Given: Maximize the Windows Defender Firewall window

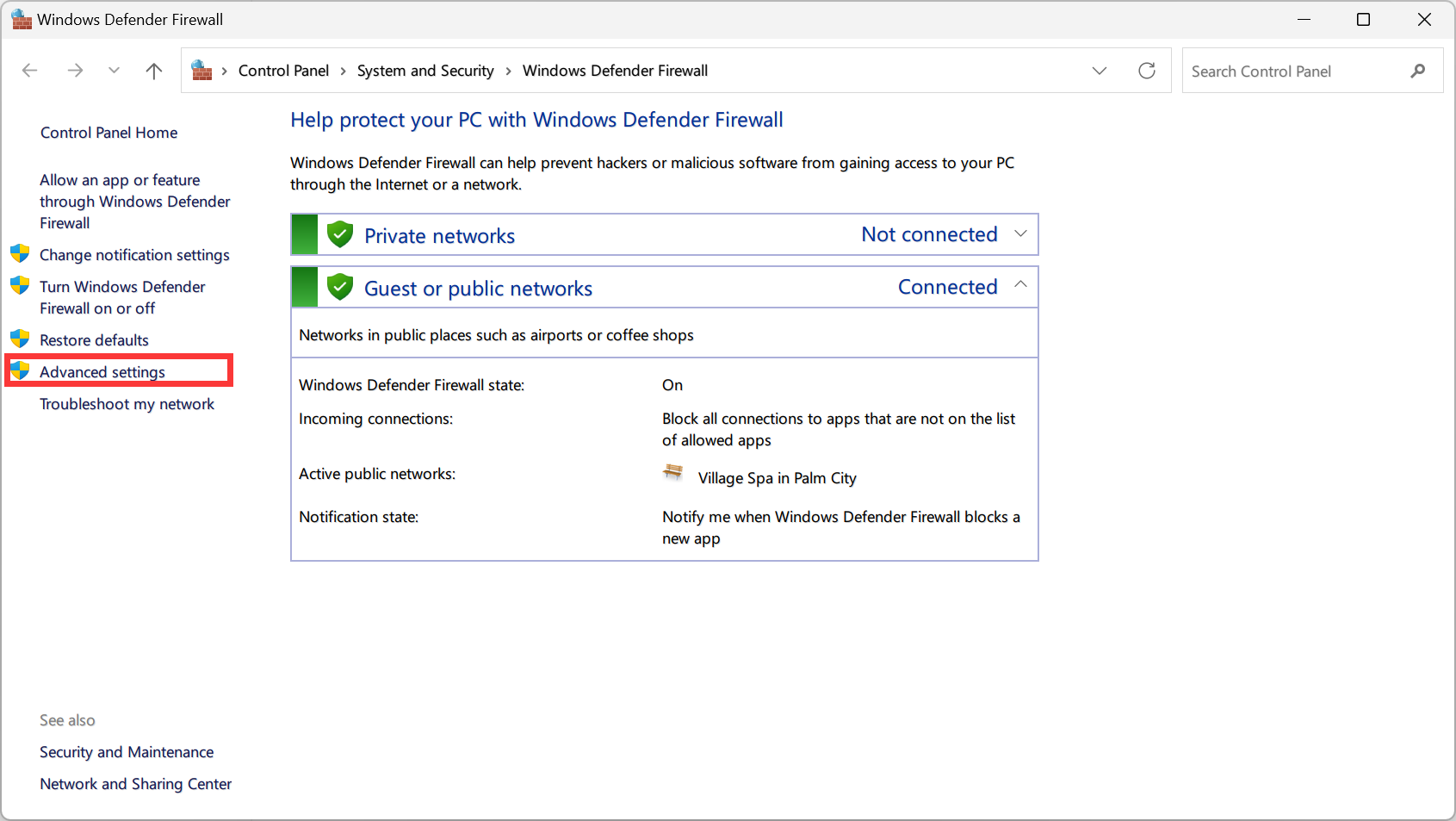Looking at the screenshot, I should pyautogui.click(x=1363, y=19).
